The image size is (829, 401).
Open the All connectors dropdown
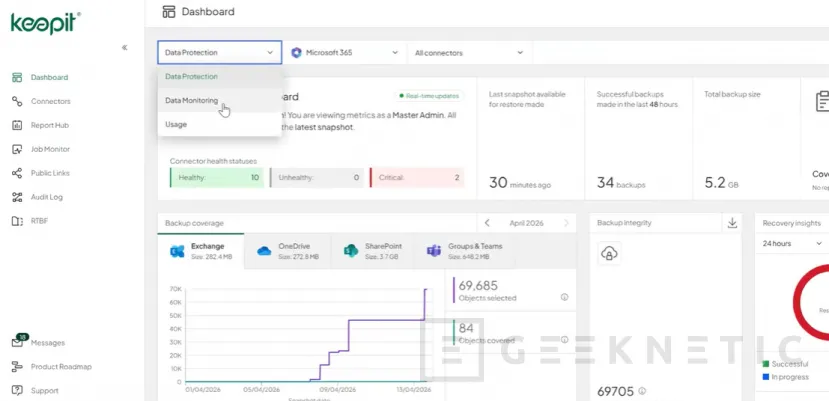469,53
